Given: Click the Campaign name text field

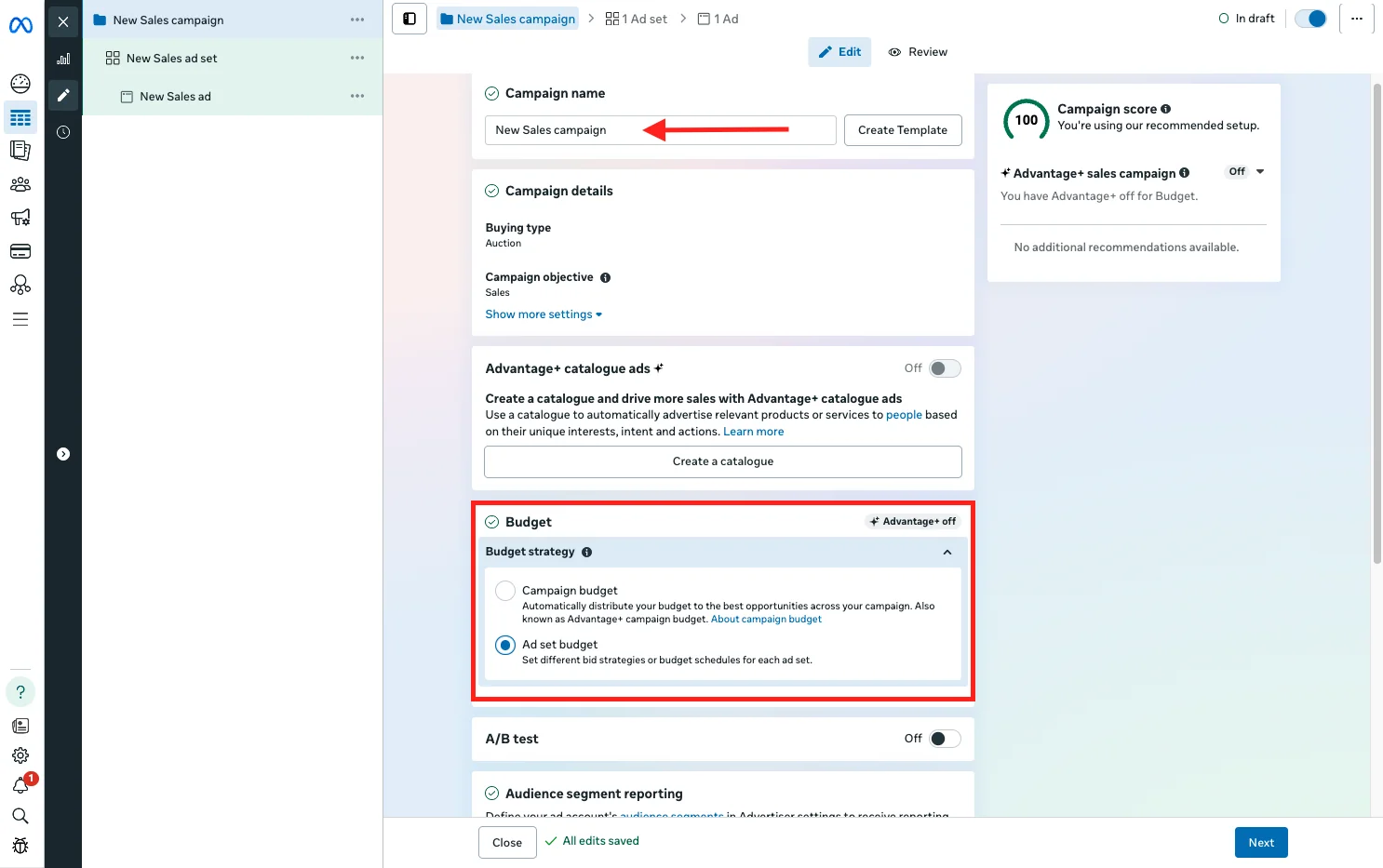Looking at the screenshot, I should pyautogui.click(x=661, y=130).
